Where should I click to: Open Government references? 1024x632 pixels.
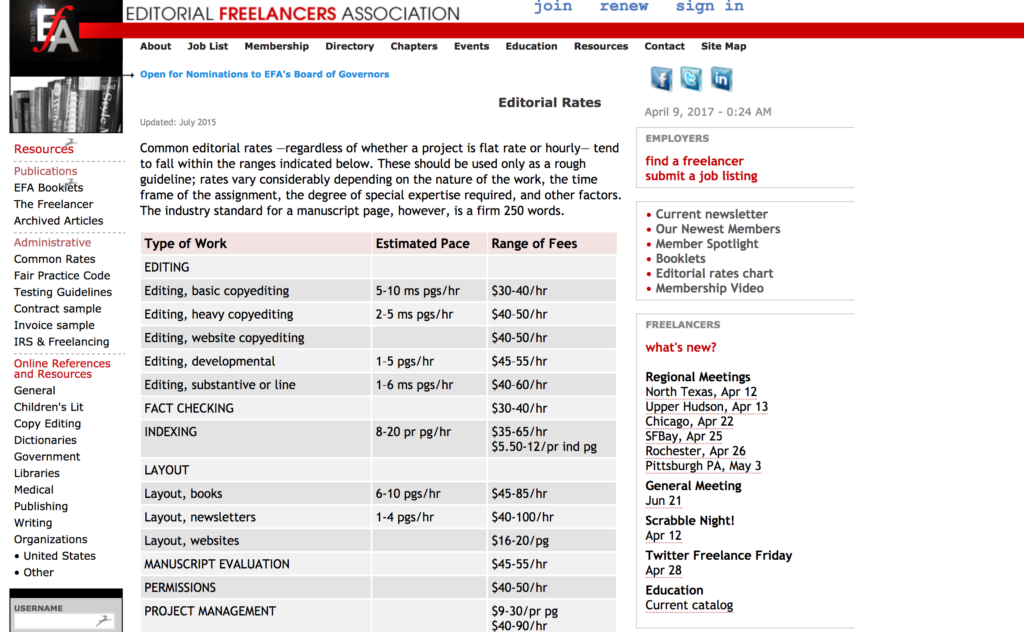[47, 456]
